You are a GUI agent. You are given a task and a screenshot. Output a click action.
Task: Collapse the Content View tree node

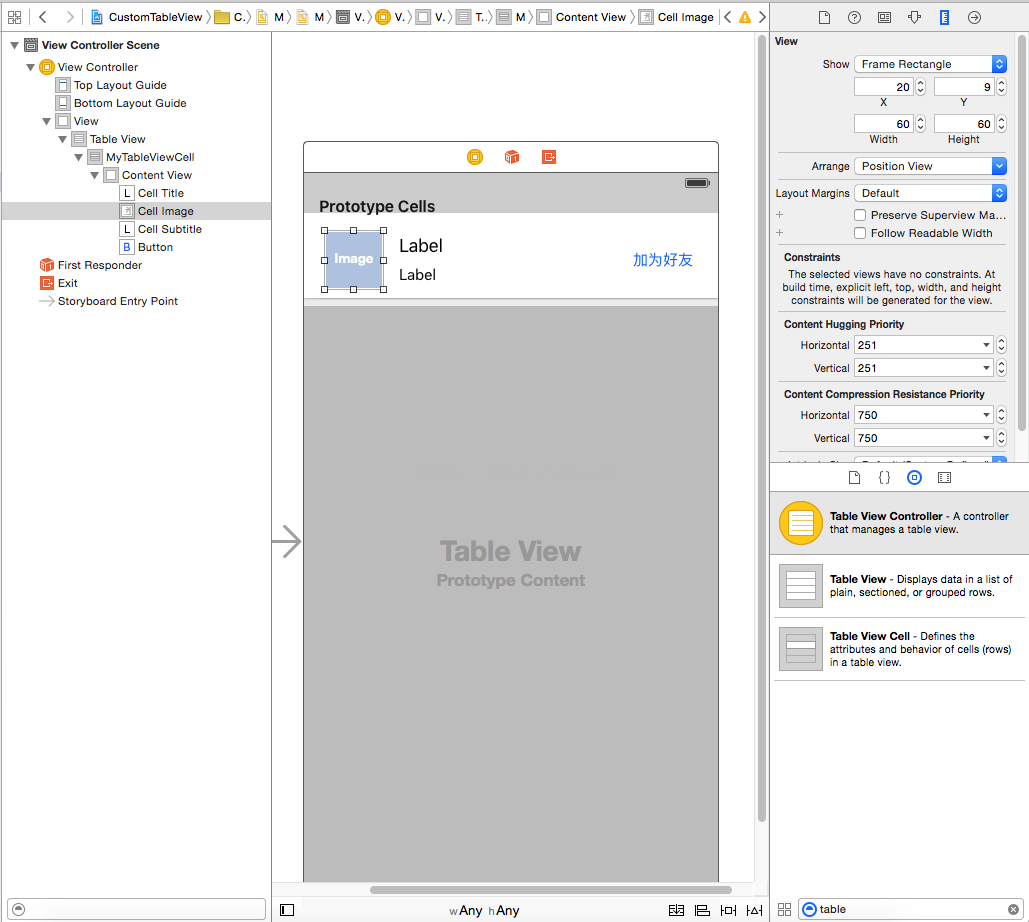coord(94,175)
